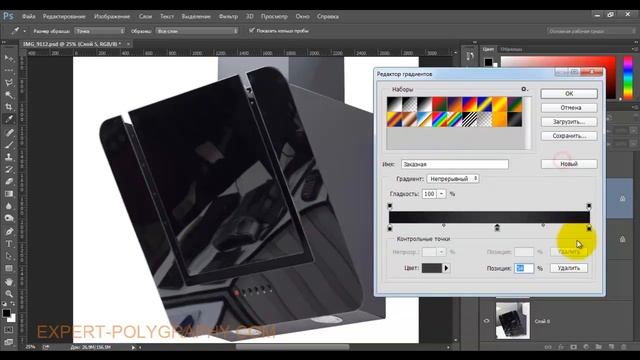Select the Eyedropper tool in toolbox
640x360 pixels.
9,119
